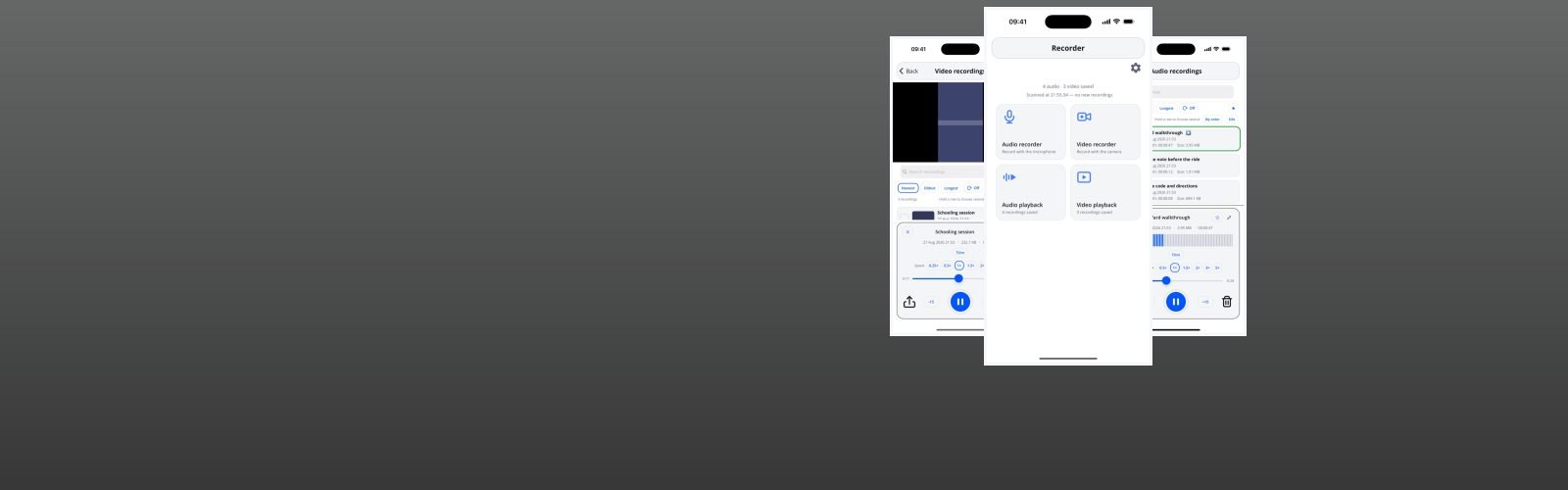The height and width of the screenshot is (490, 1568).
Task: Focus search field in Audio recordings
Action: 1193,92
